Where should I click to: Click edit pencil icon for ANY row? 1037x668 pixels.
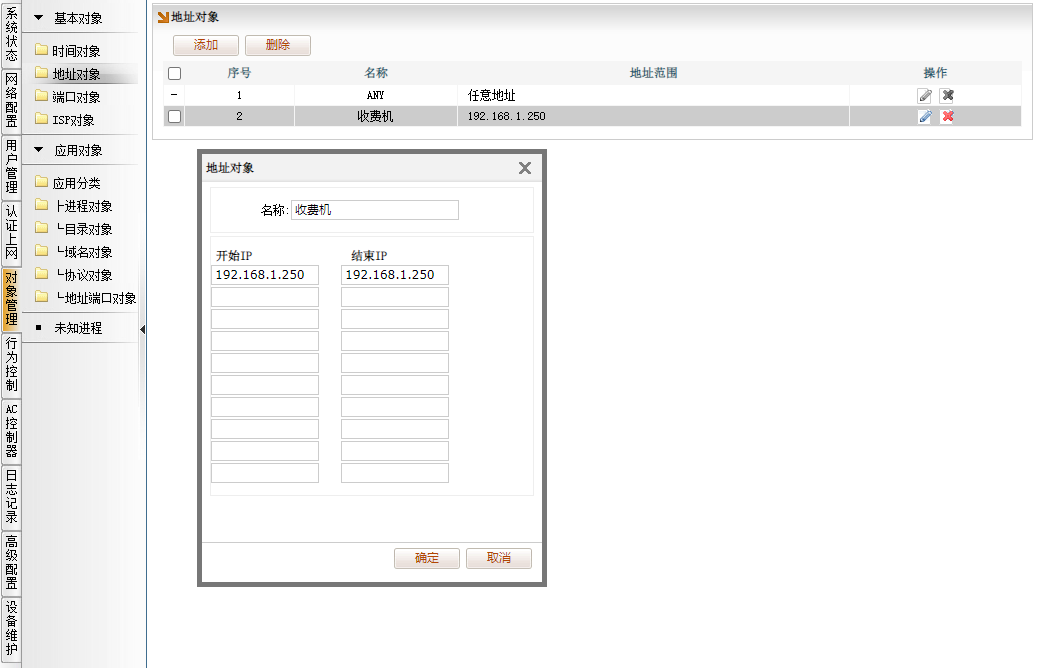(x=925, y=96)
